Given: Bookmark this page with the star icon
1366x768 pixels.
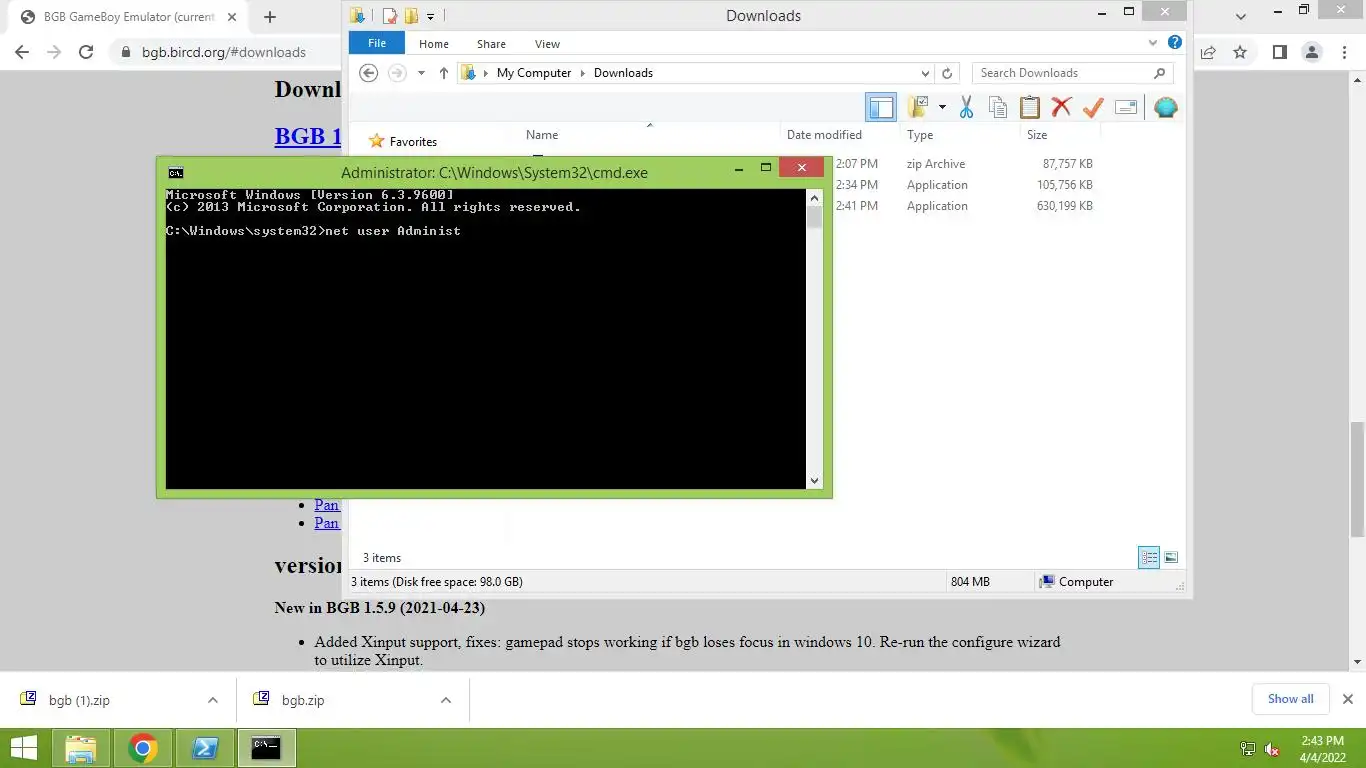Looking at the screenshot, I should click(x=1240, y=52).
